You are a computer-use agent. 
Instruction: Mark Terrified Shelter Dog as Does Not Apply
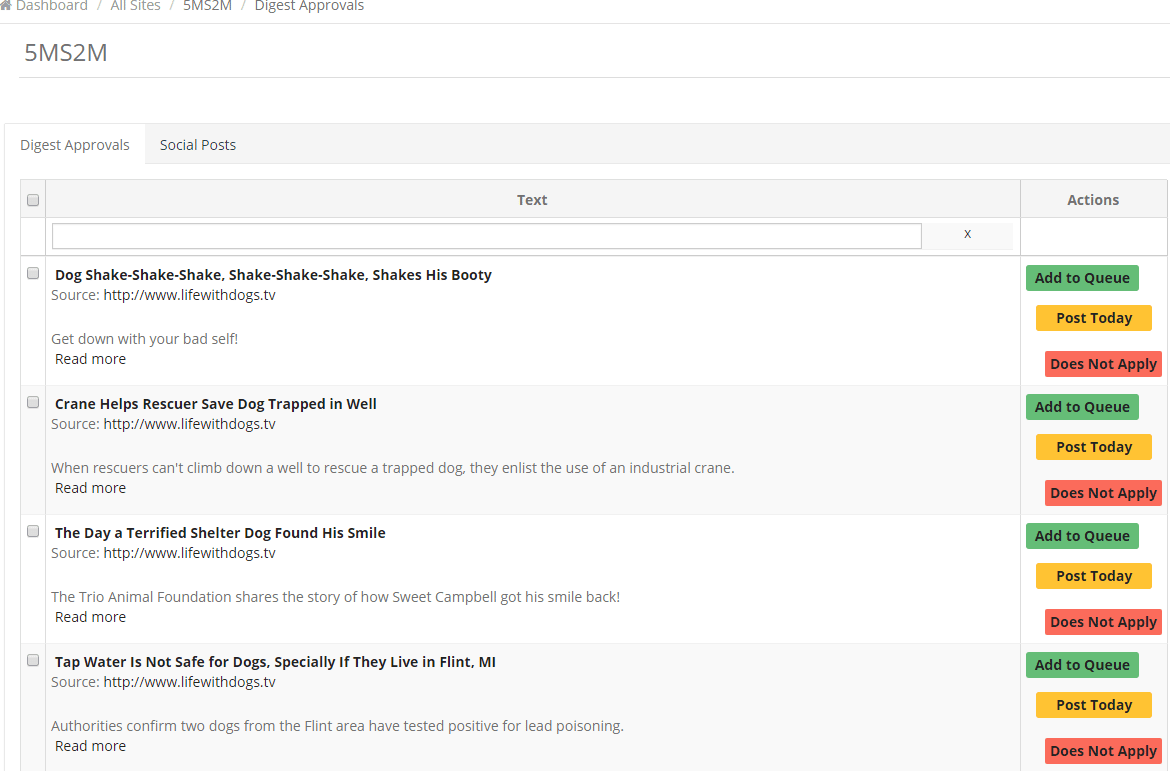[x=1103, y=622]
